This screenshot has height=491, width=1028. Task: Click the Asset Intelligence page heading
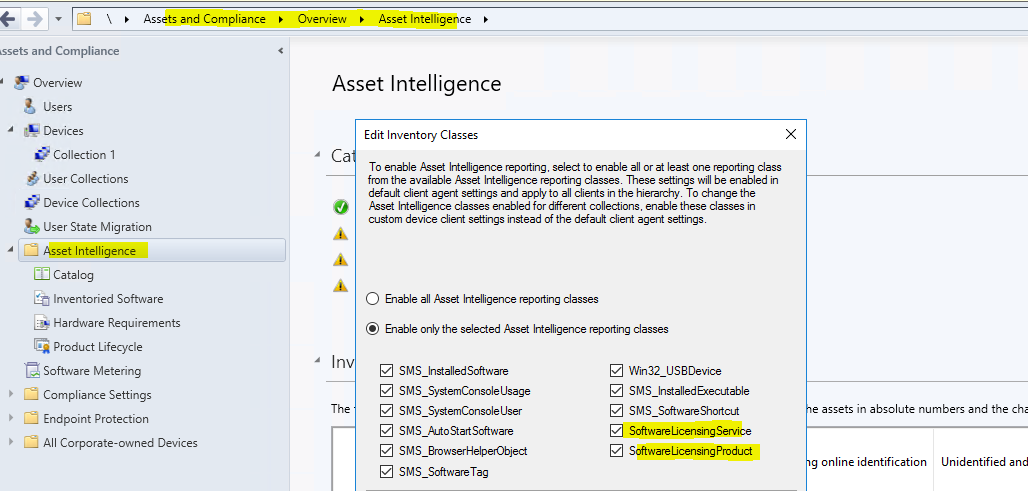coord(416,83)
